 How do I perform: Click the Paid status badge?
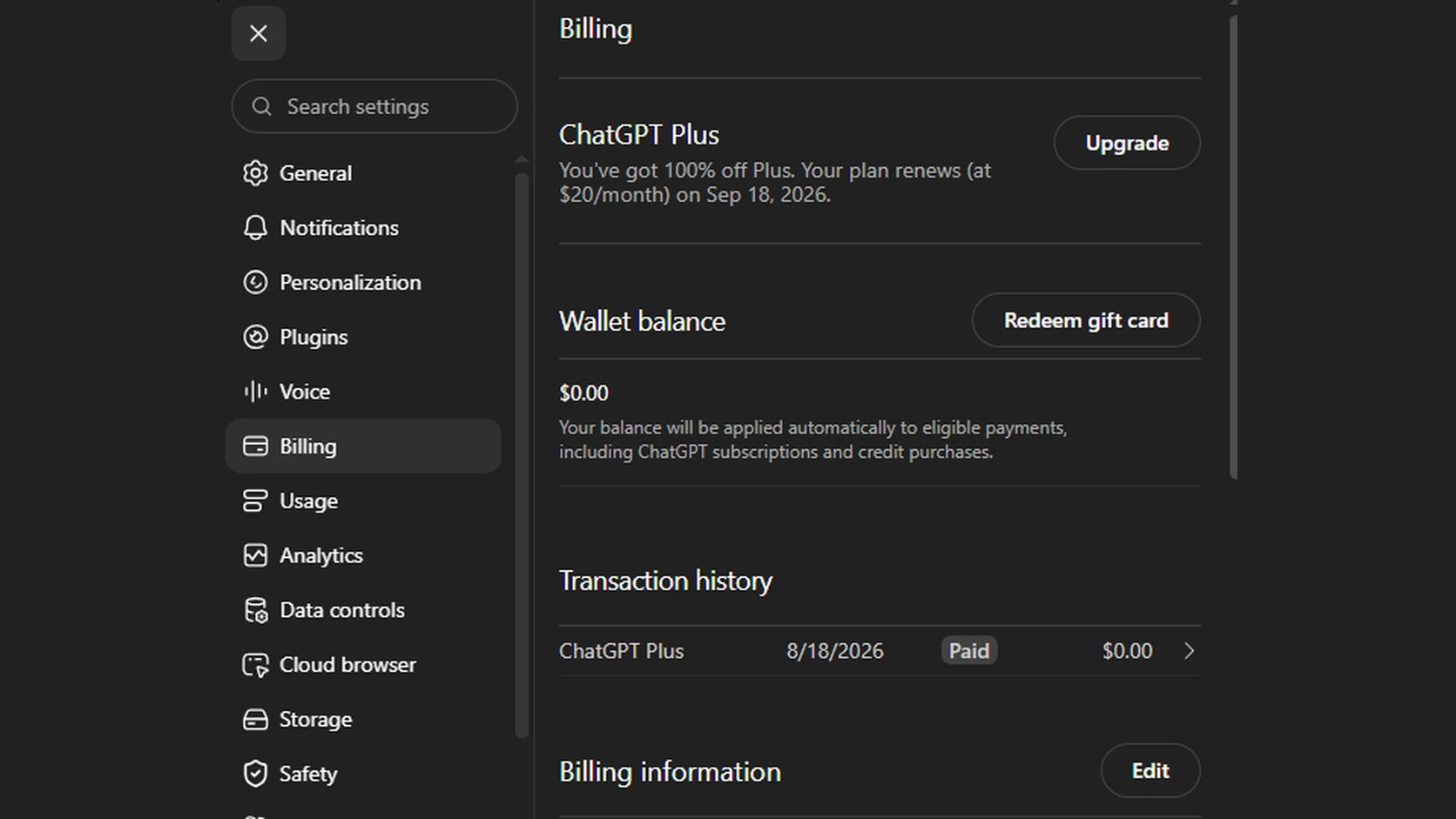tap(969, 651)
